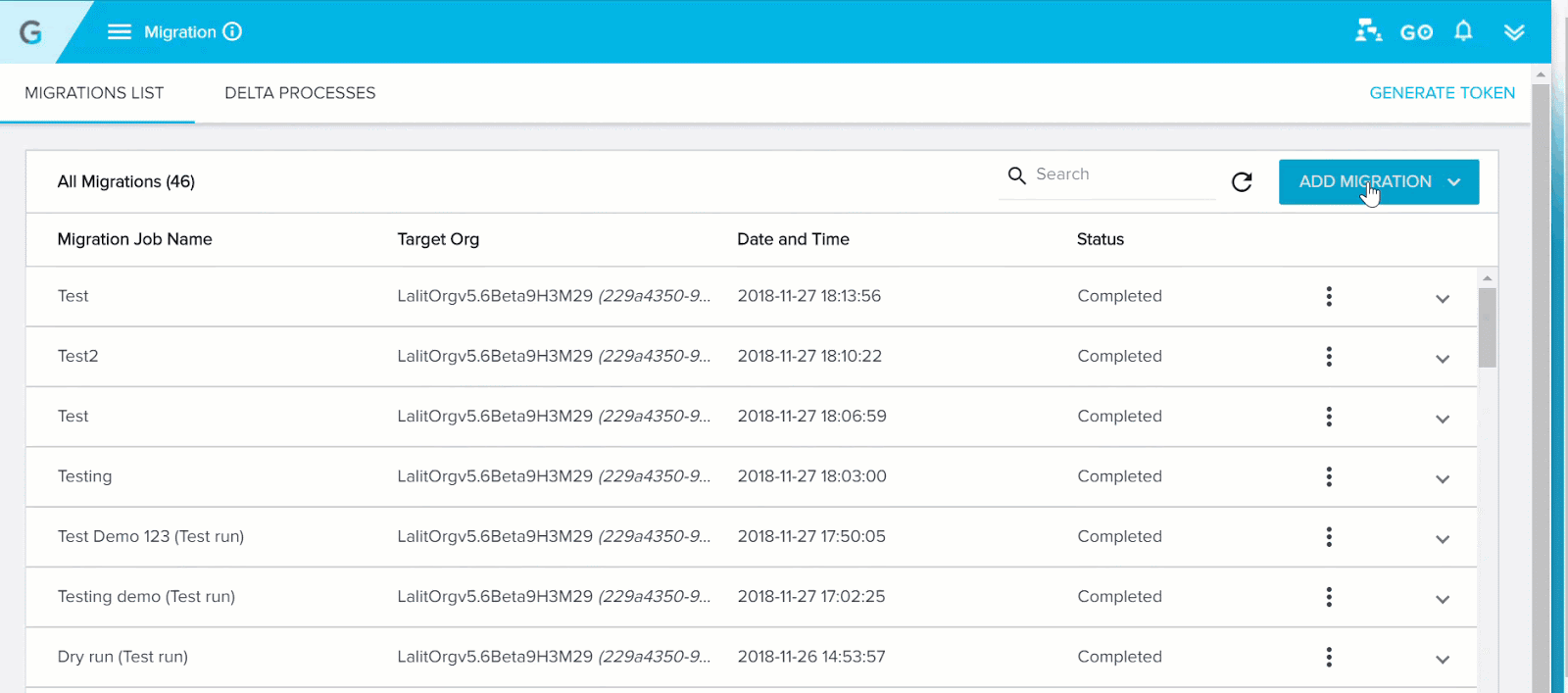Click Target Org column header
The width and height of the screenshot is (1568, 693).
(x=438, y=239)
